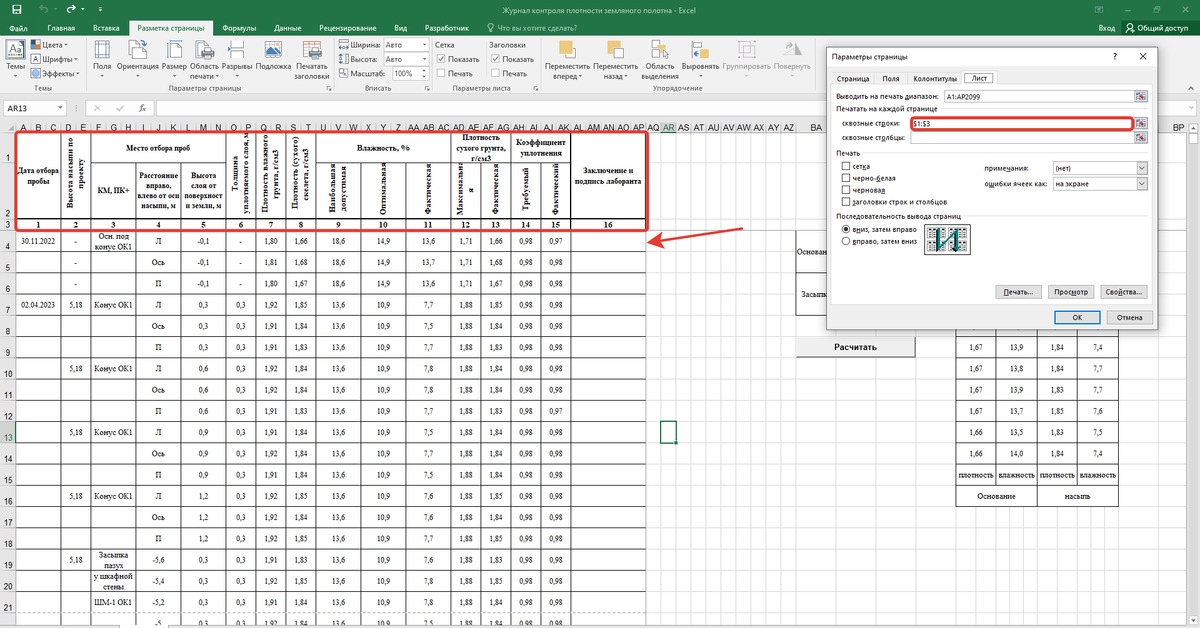The height and width of the screenshot is (628, 1200).
Task: Click range selector icon next to сквозные строки
Action: pos(1141,123)
